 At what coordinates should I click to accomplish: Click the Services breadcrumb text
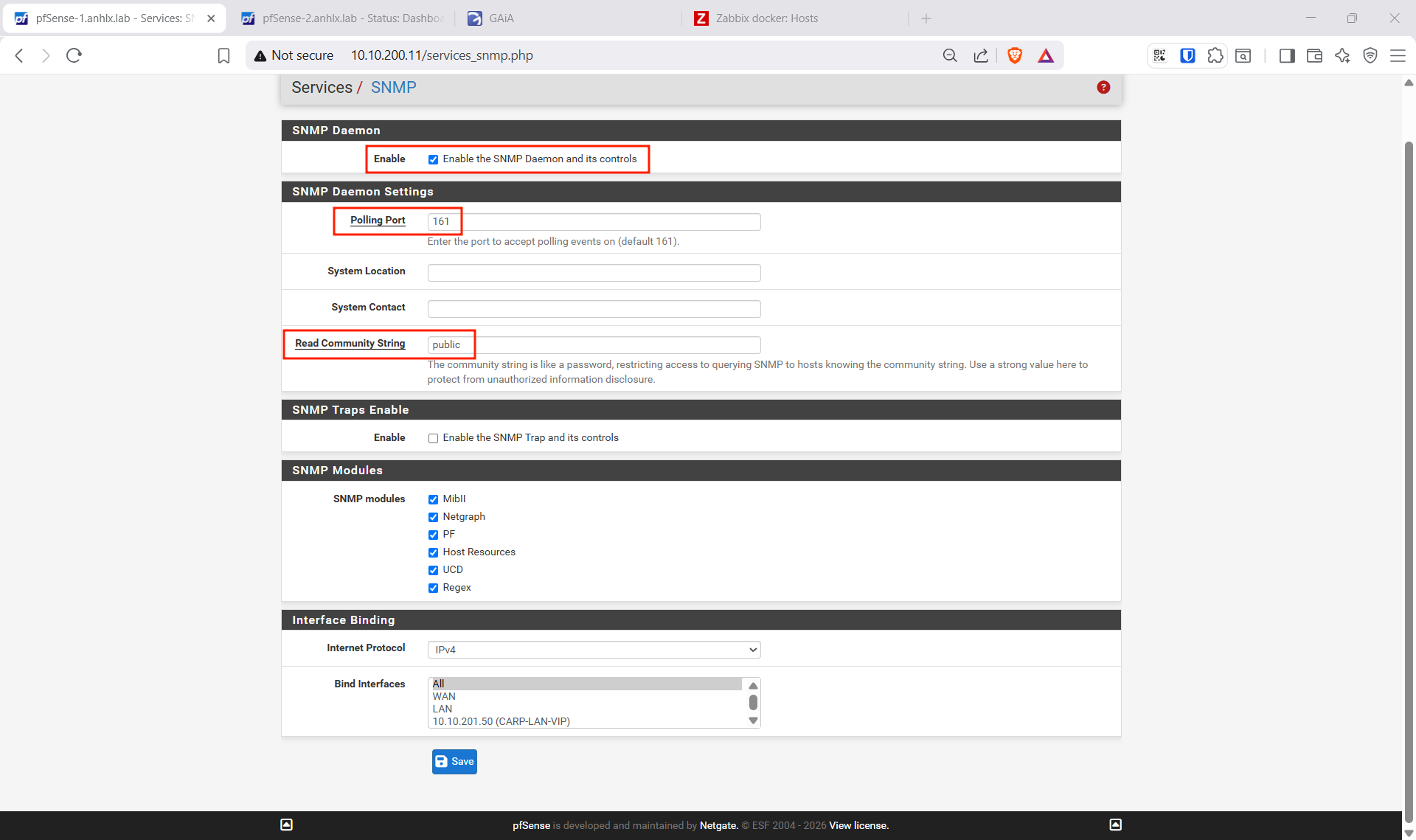click(x=322, y=87)
